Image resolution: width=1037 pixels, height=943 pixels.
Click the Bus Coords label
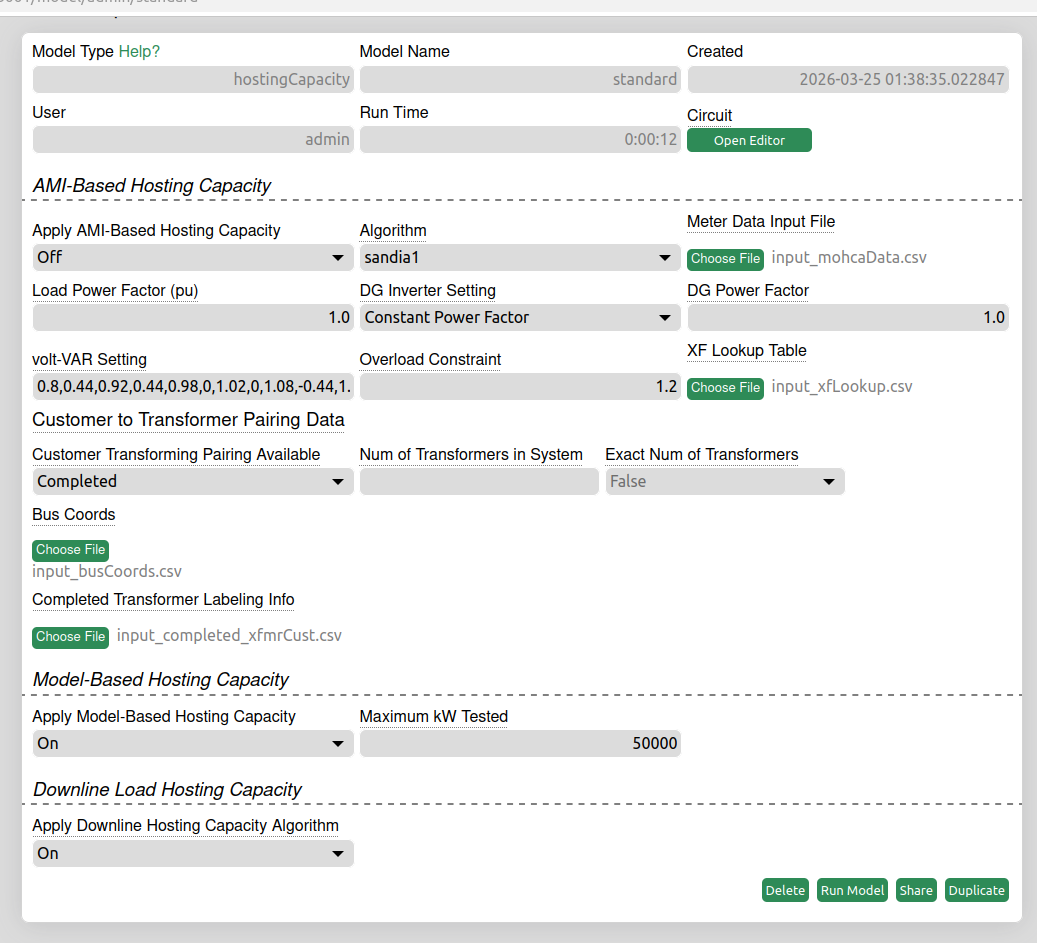[x=73, y=514]
